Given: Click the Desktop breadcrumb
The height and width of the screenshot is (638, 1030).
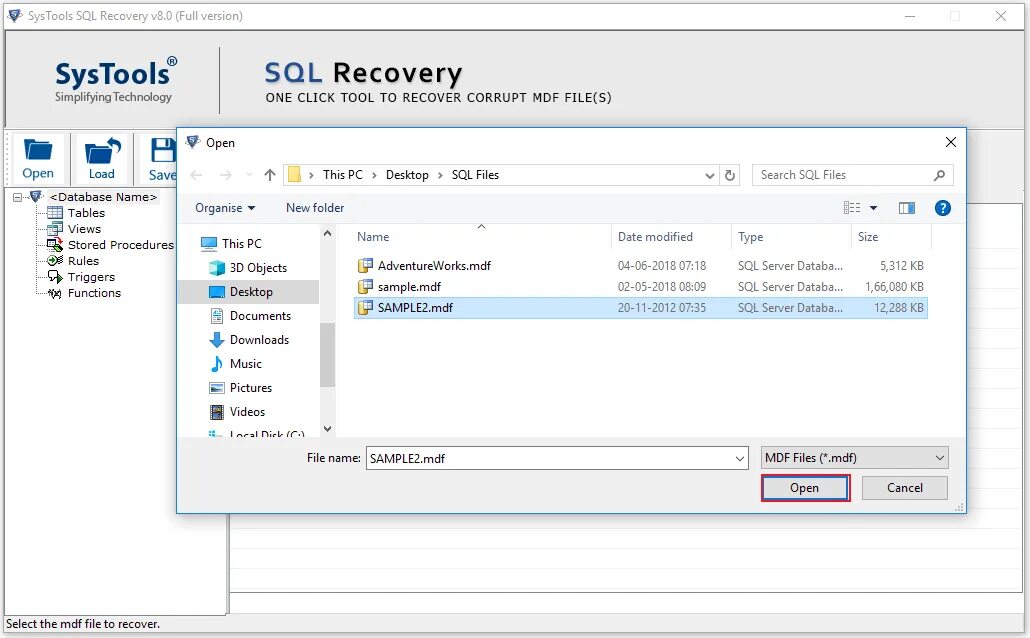Looking at the screenshot, I should [x=407, y=175].
